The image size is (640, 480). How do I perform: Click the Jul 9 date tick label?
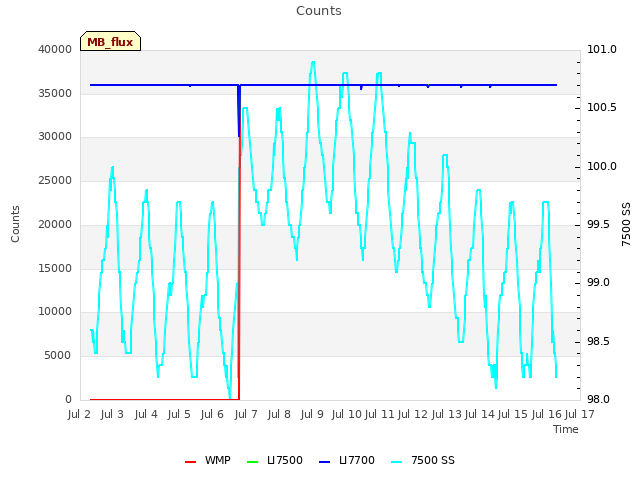tap(312, 414)
